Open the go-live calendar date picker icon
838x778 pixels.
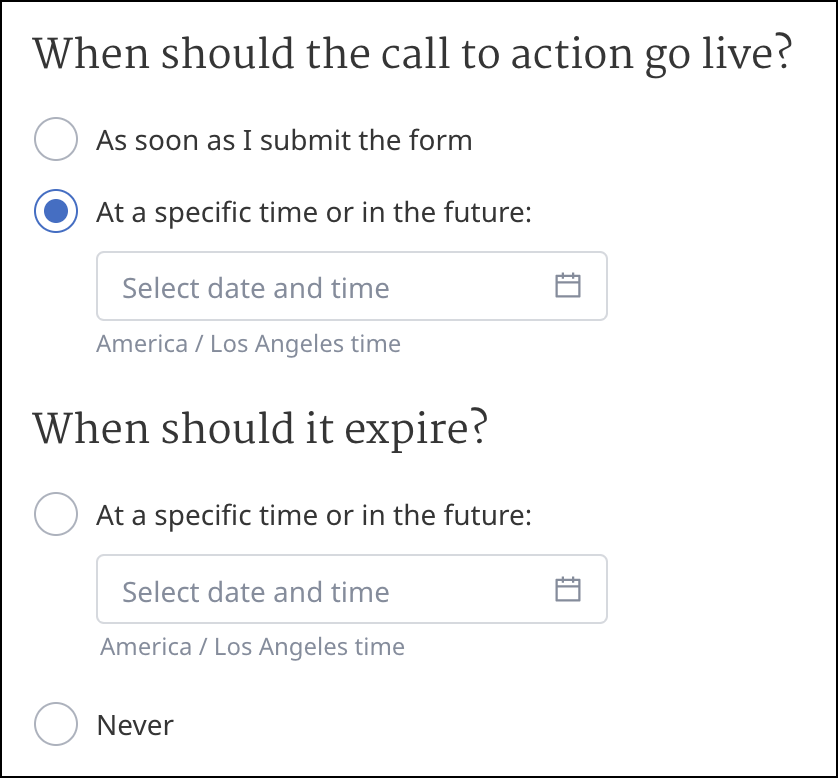pyautogui.click(x=567, y=286)
